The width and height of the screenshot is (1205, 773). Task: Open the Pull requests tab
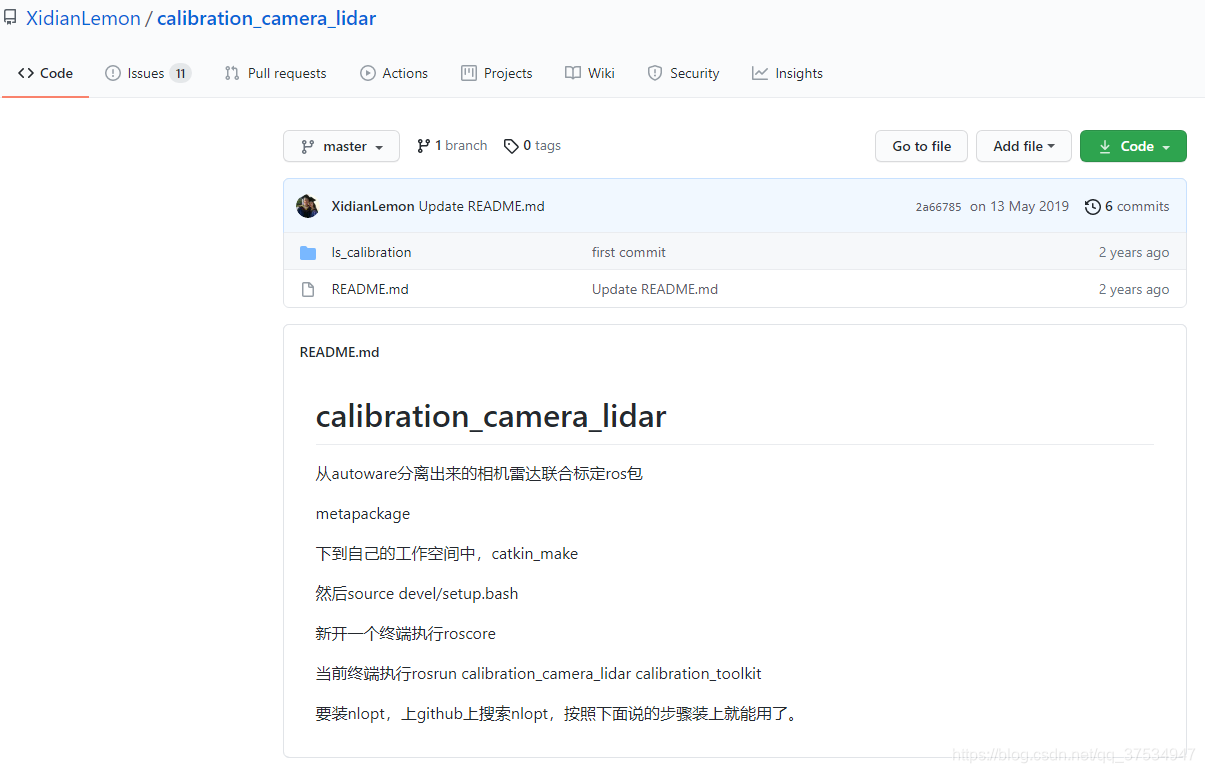276,73
